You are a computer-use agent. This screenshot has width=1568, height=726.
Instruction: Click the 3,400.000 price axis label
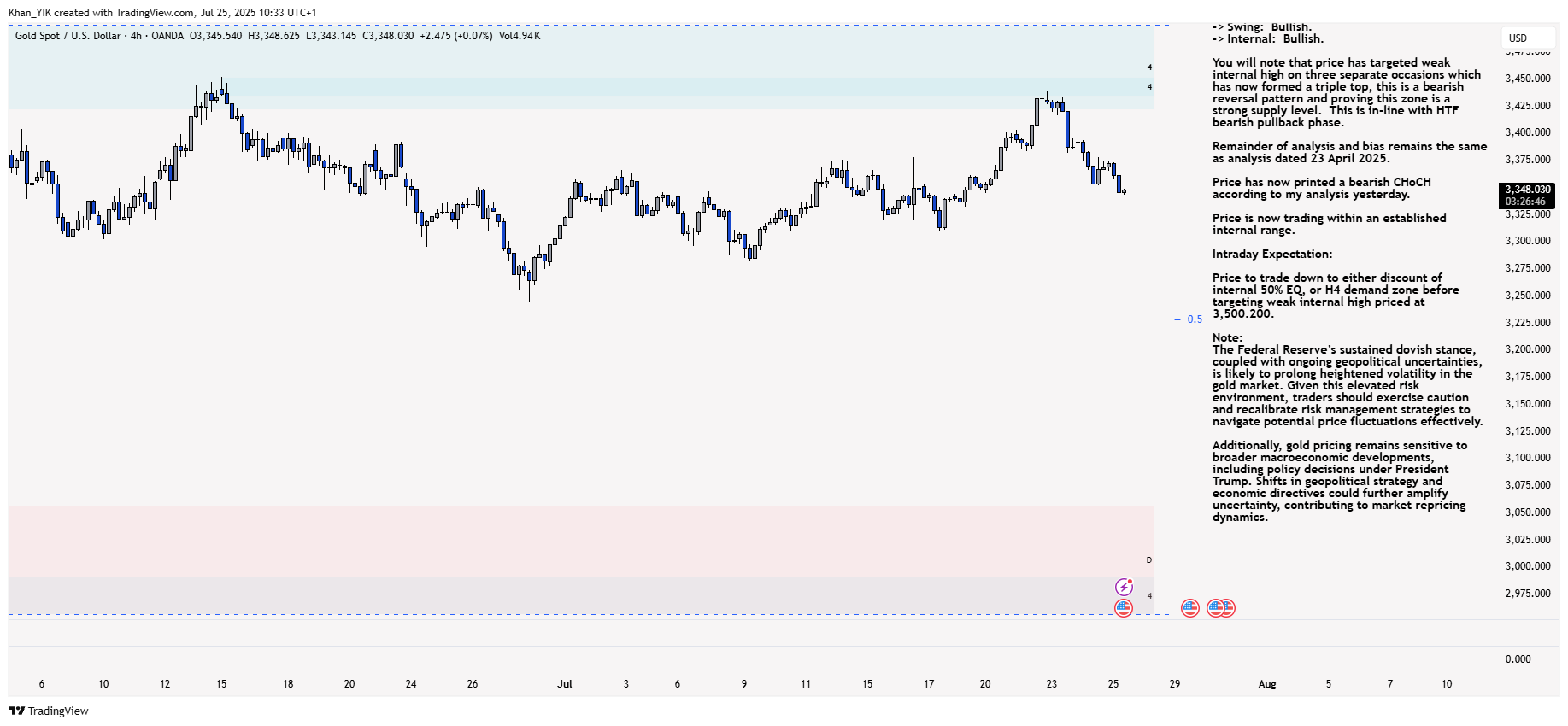[1528, 132]
